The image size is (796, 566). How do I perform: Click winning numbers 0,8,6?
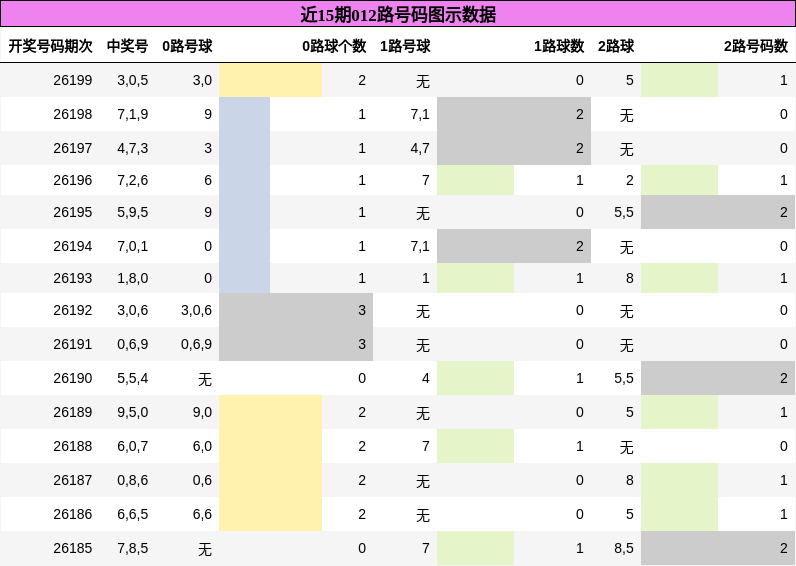tap(132, 480)
